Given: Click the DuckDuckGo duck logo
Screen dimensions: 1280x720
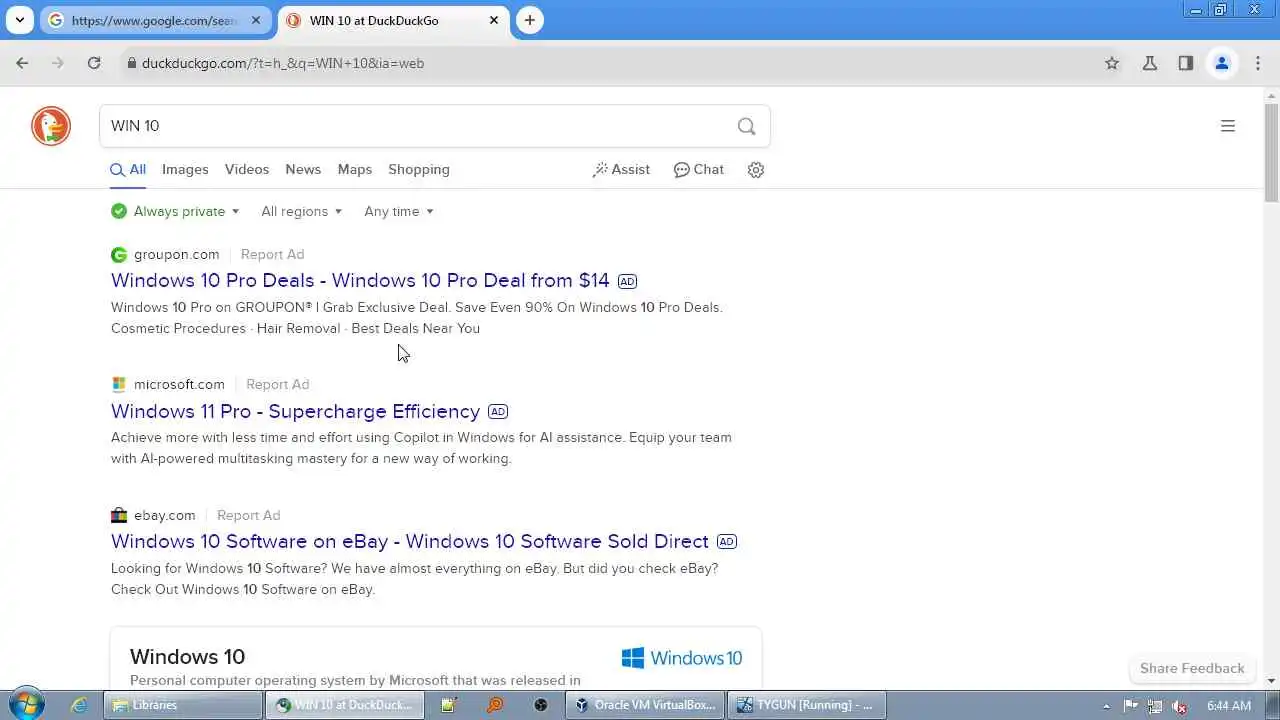Looking at the screenshot, I should point(51,126).
